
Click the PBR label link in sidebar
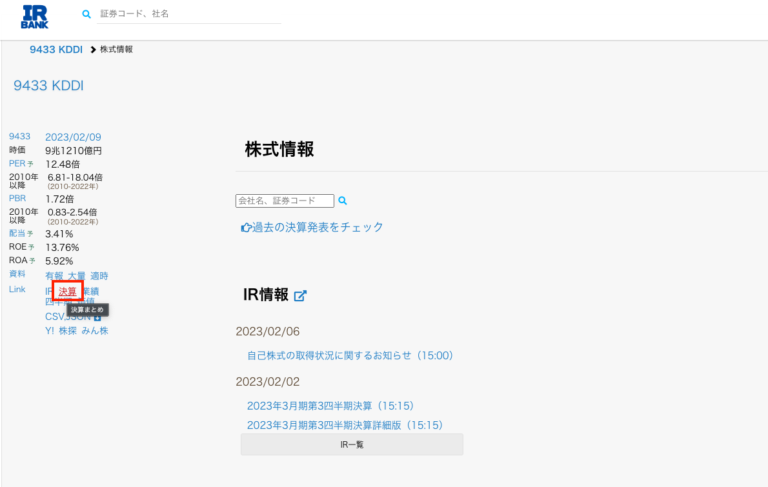point(17,199)
